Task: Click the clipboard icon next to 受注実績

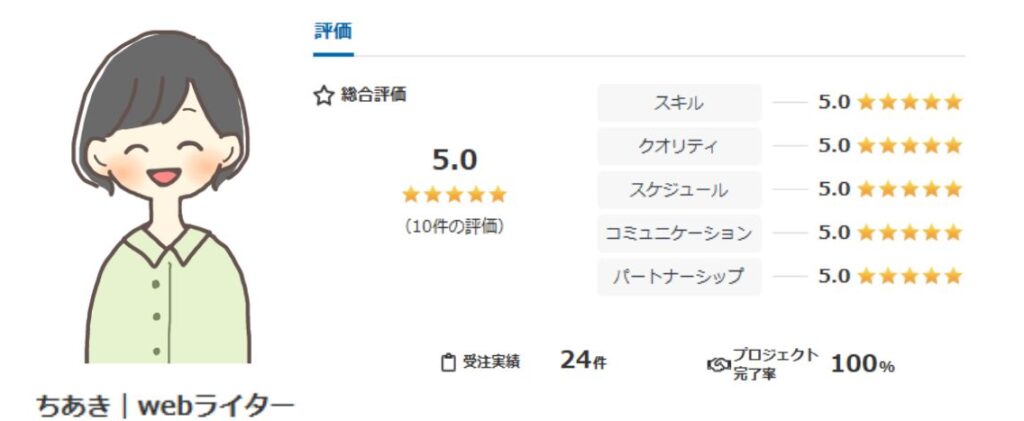Action: pos(448,363)
